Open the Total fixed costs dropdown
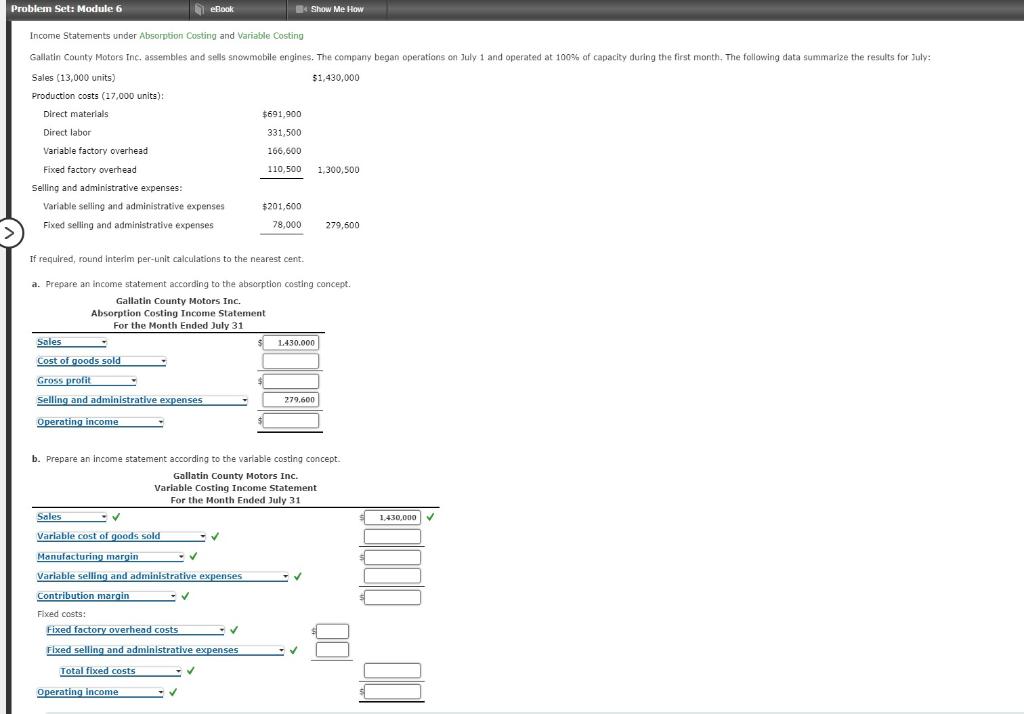 [120, 672]
